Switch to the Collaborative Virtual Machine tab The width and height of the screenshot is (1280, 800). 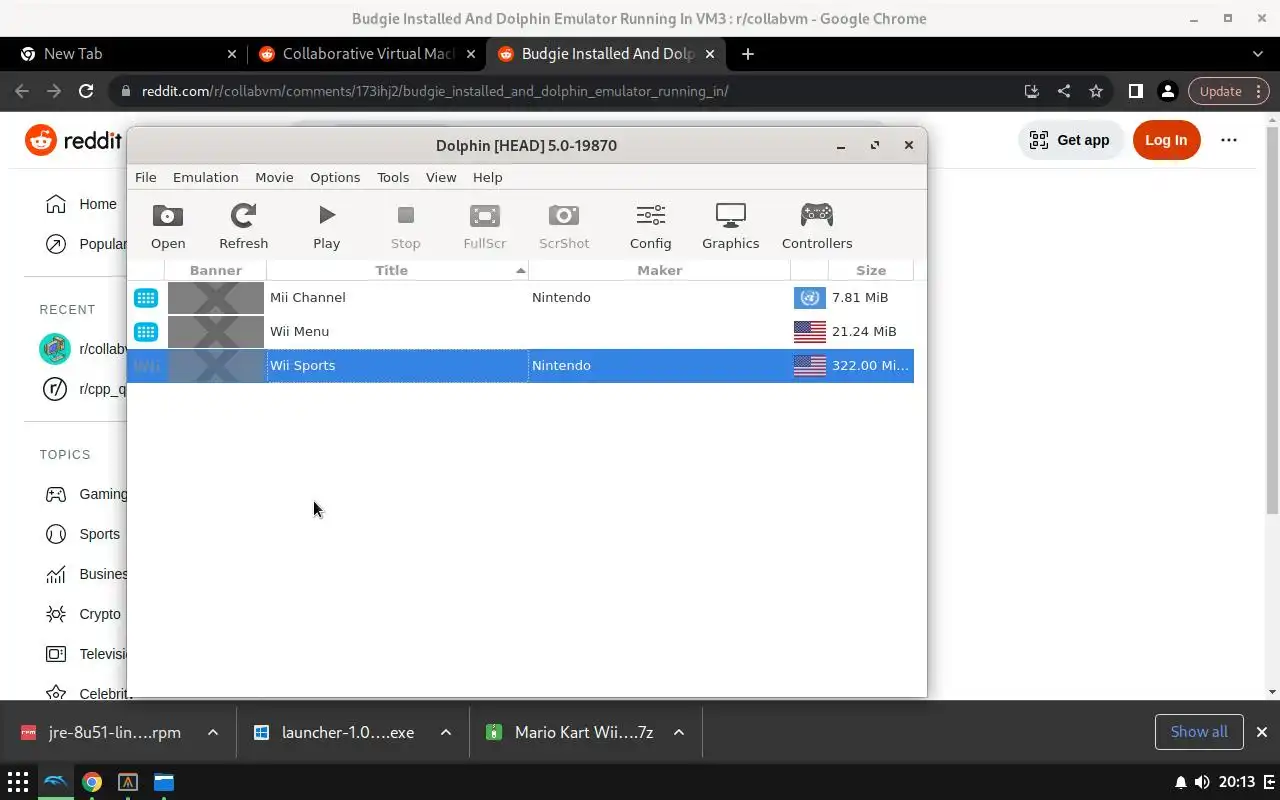point(366,54)
